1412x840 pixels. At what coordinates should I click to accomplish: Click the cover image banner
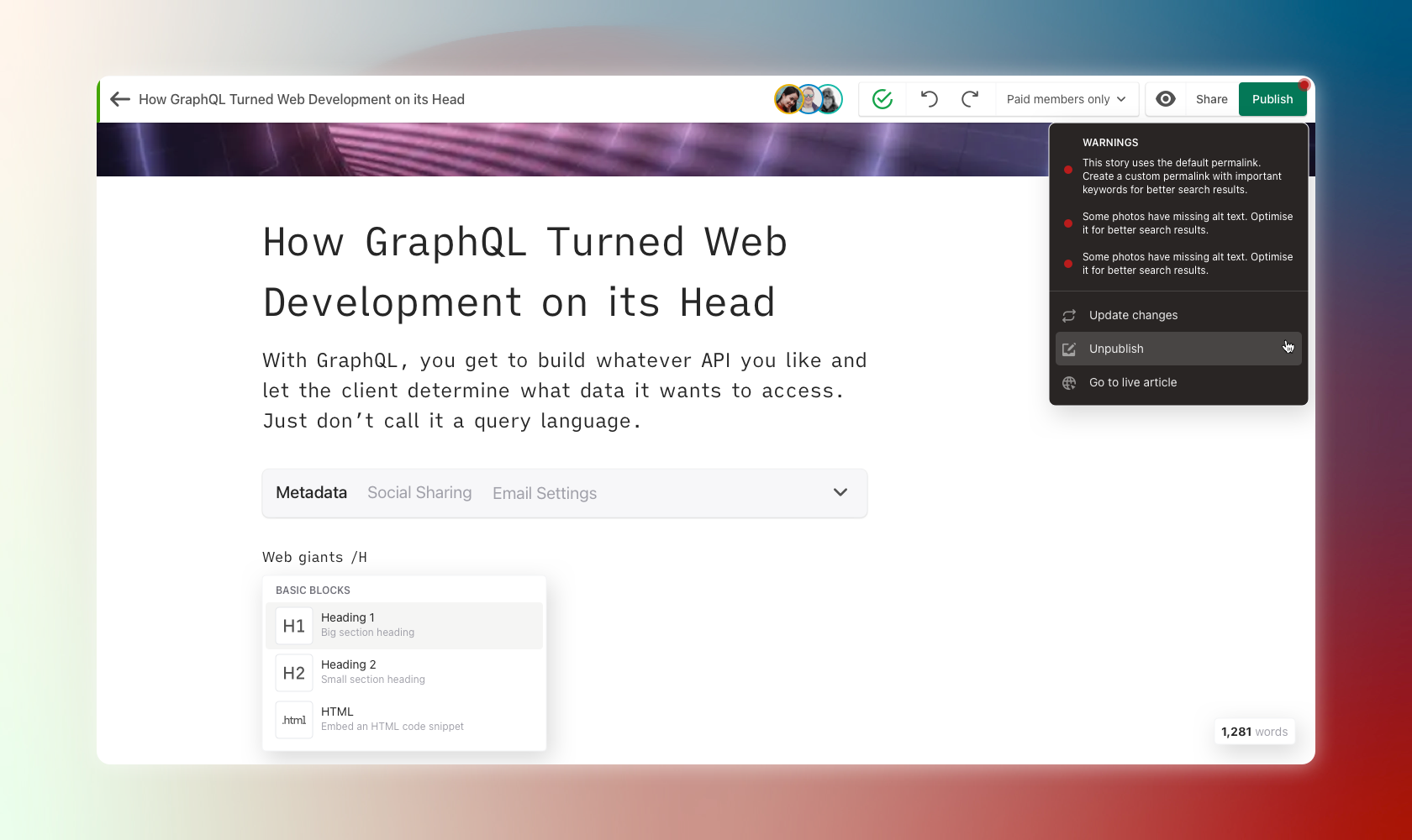(572, 150)
